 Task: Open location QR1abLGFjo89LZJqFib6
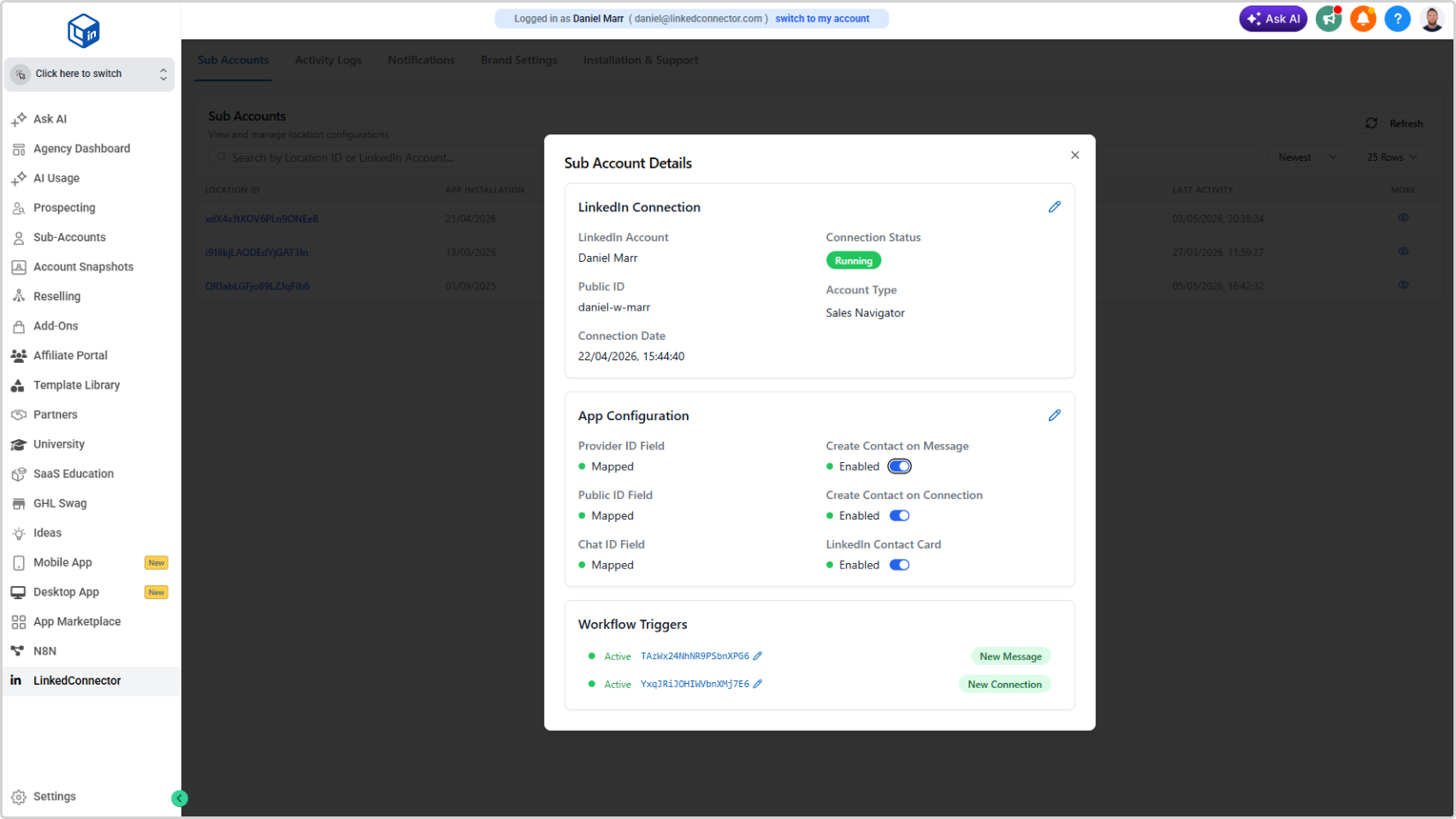coord(257,287)
